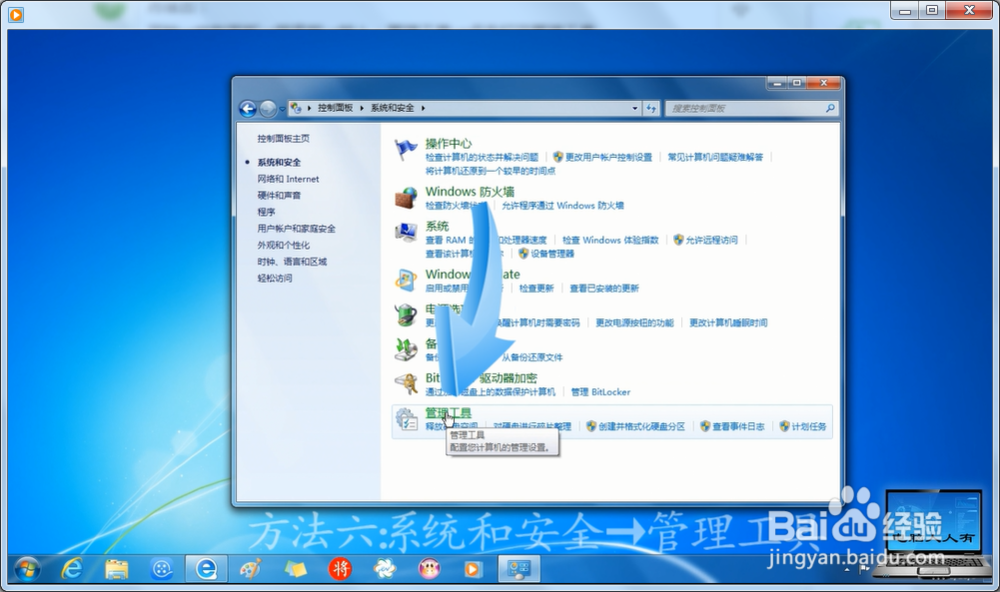Open 轻松访问 in the sidebar
The image size is (1000, 592).
(274, 278)
